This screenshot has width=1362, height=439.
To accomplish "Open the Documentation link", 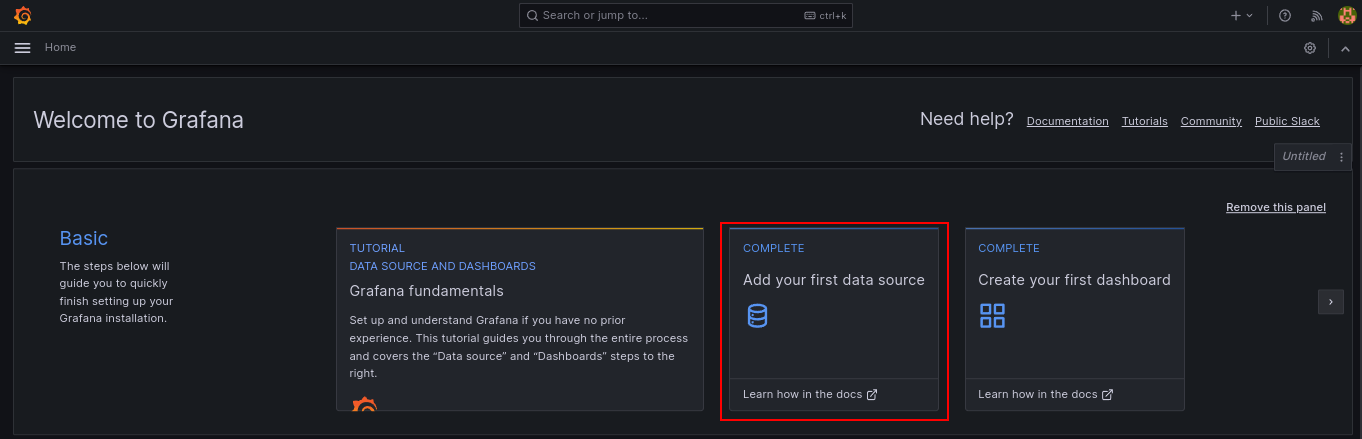I will pos(1067,121).
